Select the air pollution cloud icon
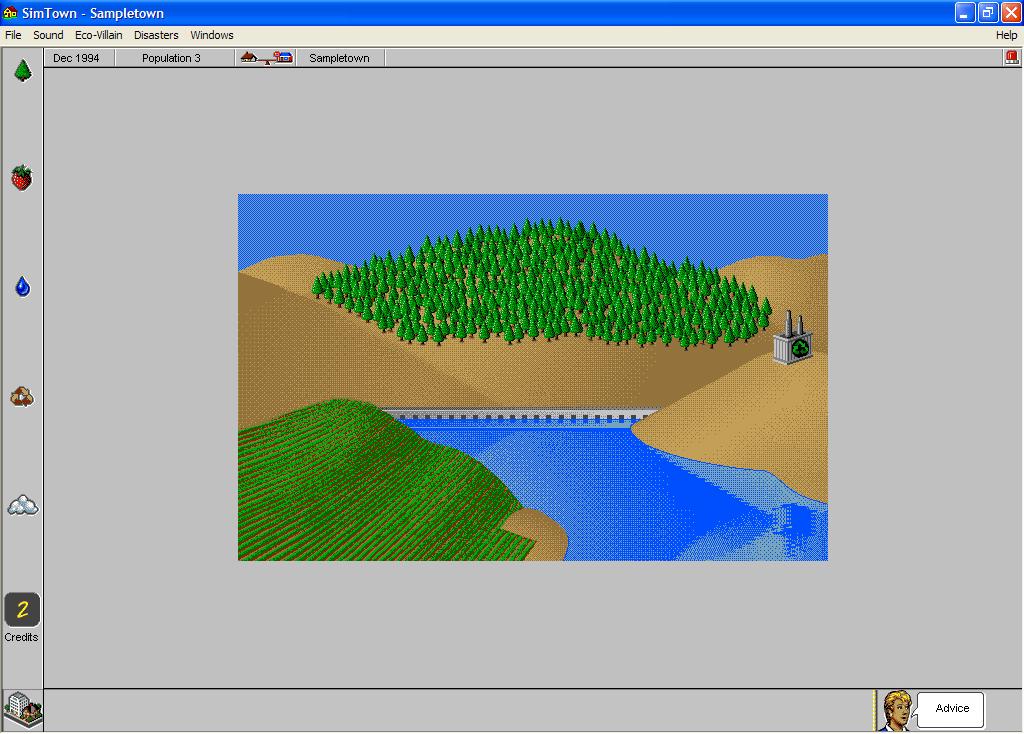 pyautogui.click(x=23, y=505)
